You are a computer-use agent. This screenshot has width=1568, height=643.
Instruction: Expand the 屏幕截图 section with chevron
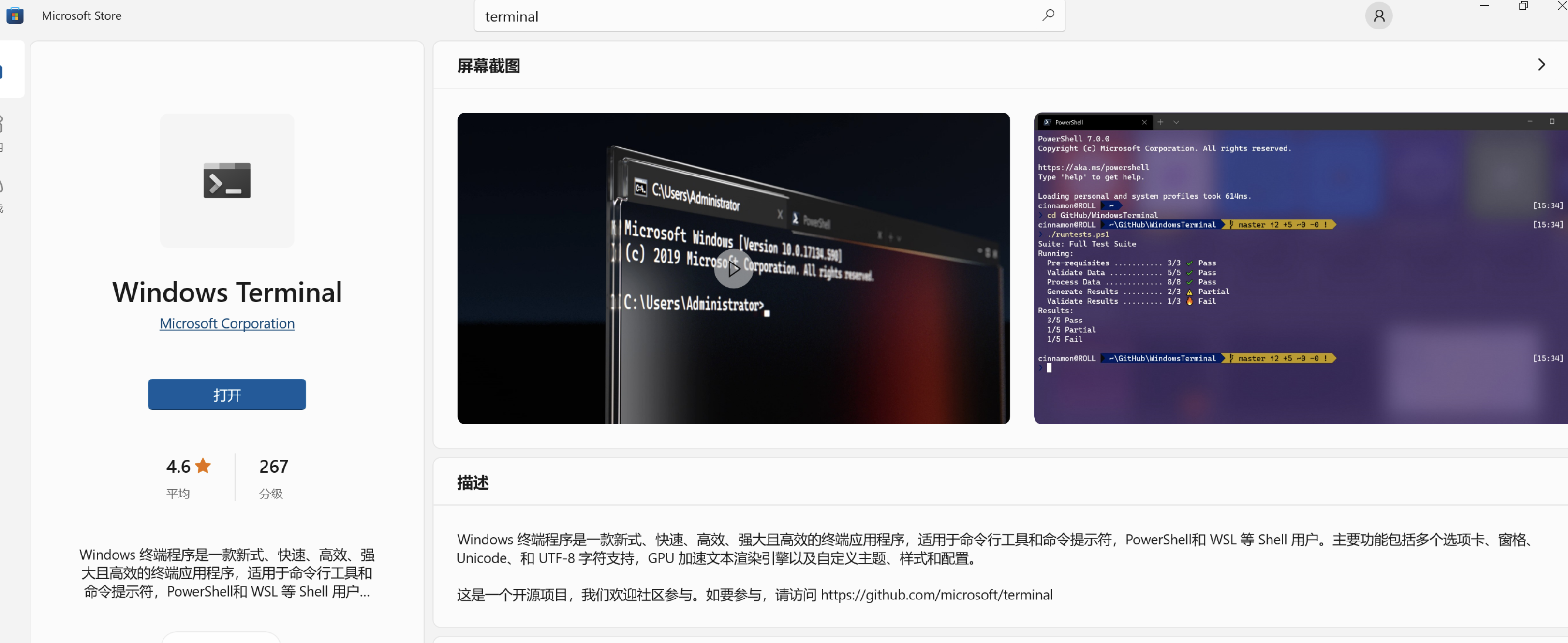point(1541,65)
